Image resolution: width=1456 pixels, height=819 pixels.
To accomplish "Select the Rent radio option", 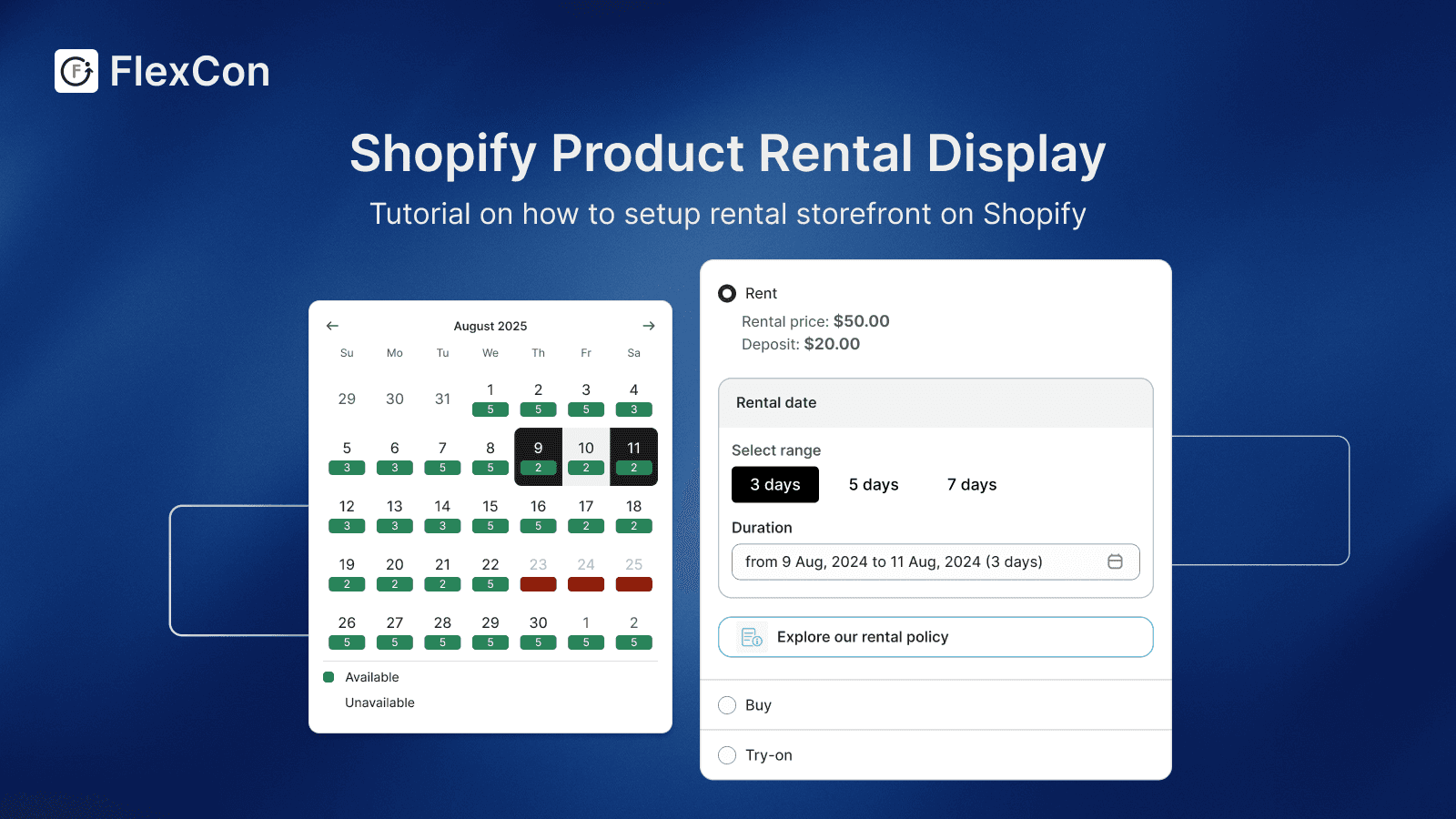I will [727, 293].
